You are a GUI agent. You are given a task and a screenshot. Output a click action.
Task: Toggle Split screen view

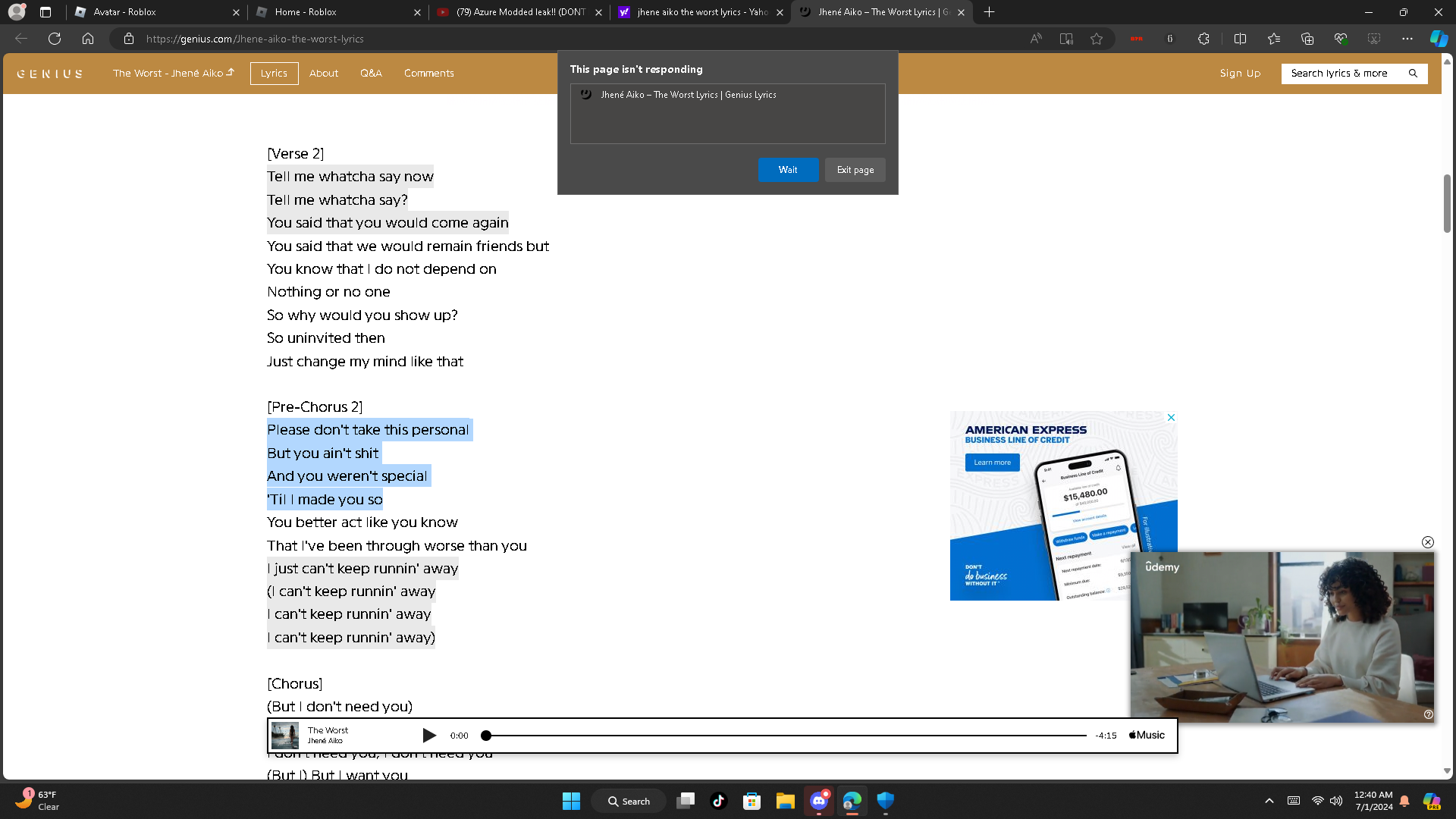[x=1241, y=39]
